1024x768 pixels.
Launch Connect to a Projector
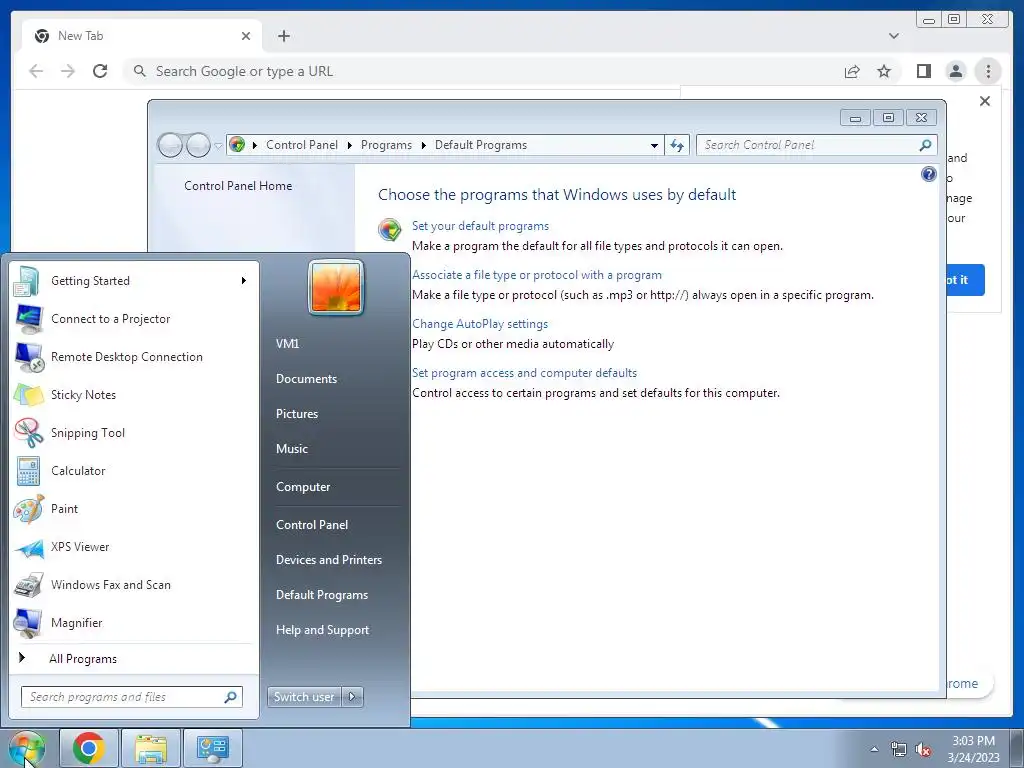pos(133,319)
